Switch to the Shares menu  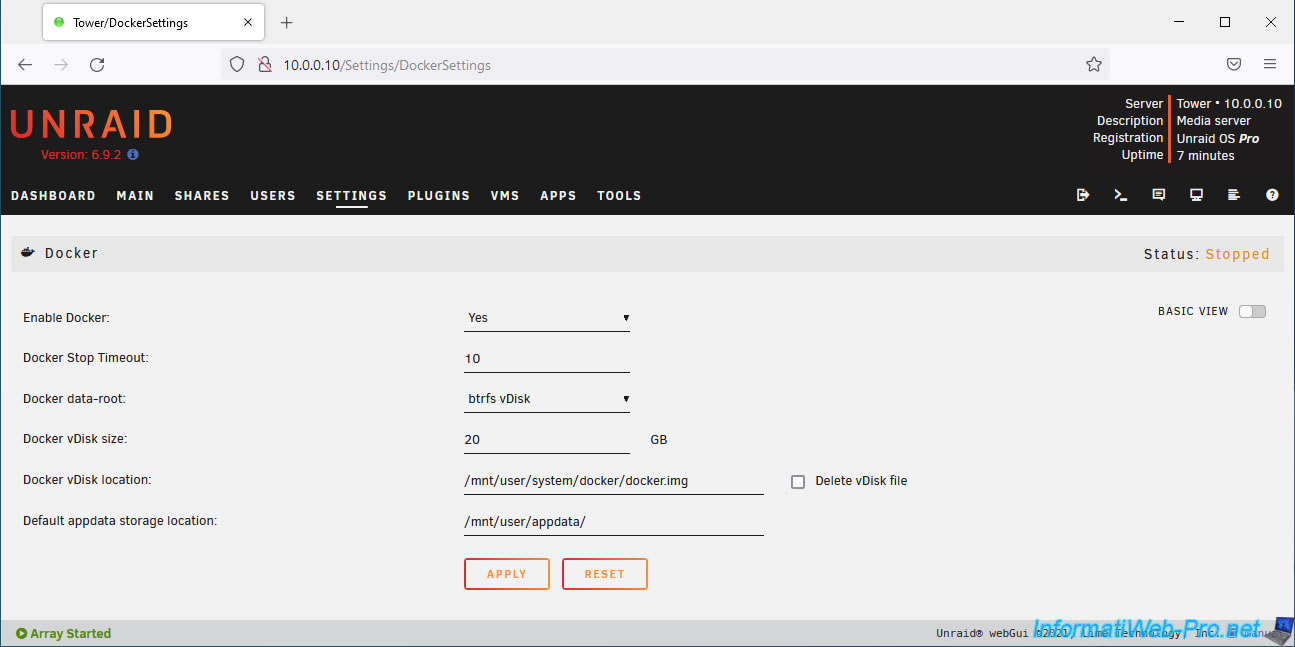coord(202,196)
